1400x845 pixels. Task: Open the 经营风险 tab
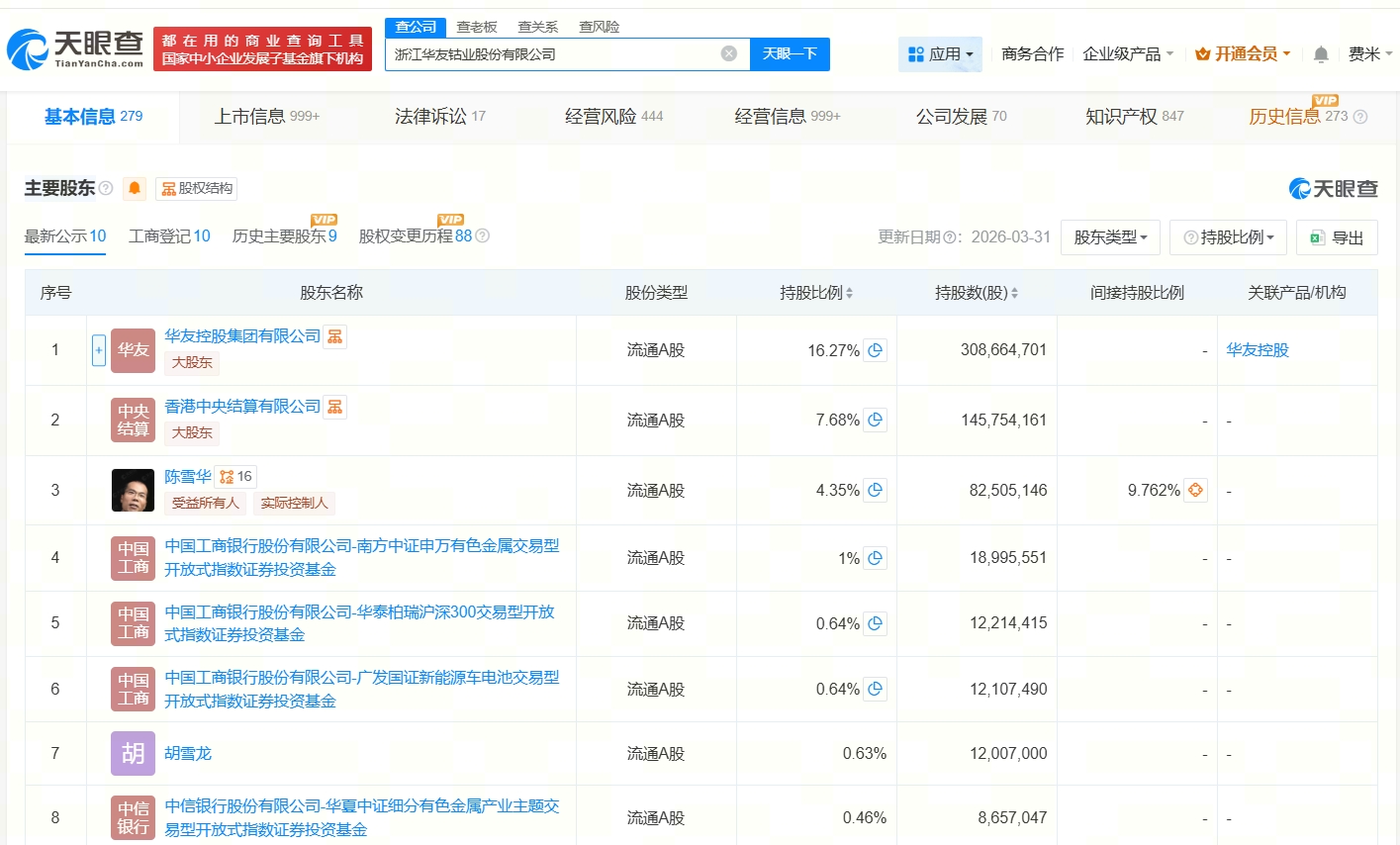(614, 117)
